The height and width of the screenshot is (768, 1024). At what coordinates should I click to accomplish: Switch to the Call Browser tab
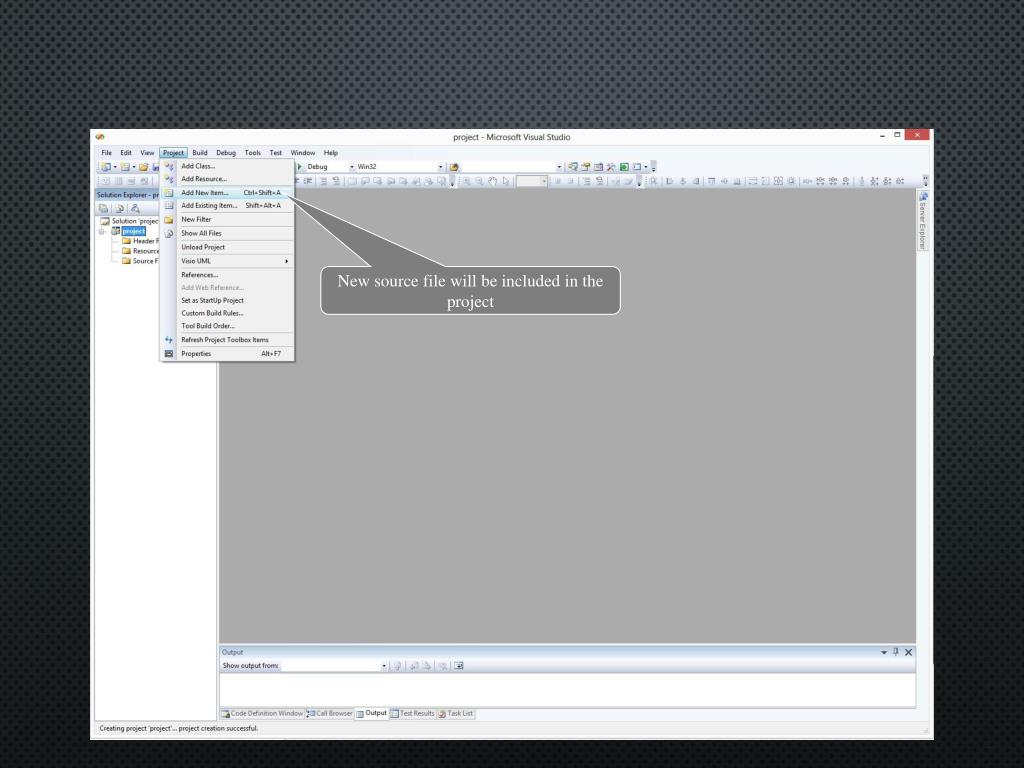pyautogui.click(x=330, y=714)
